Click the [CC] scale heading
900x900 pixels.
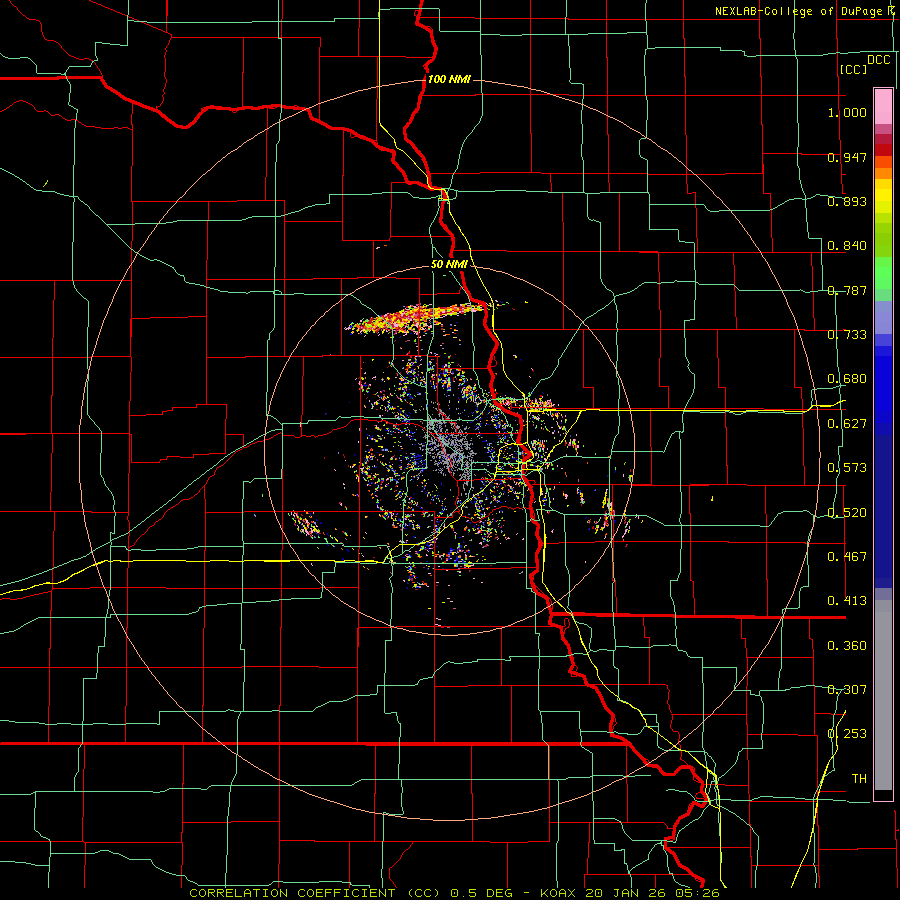point(853,69)
